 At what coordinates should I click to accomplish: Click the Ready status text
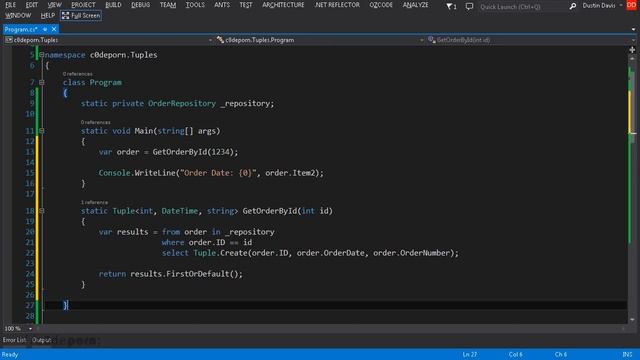coord(10,355)
